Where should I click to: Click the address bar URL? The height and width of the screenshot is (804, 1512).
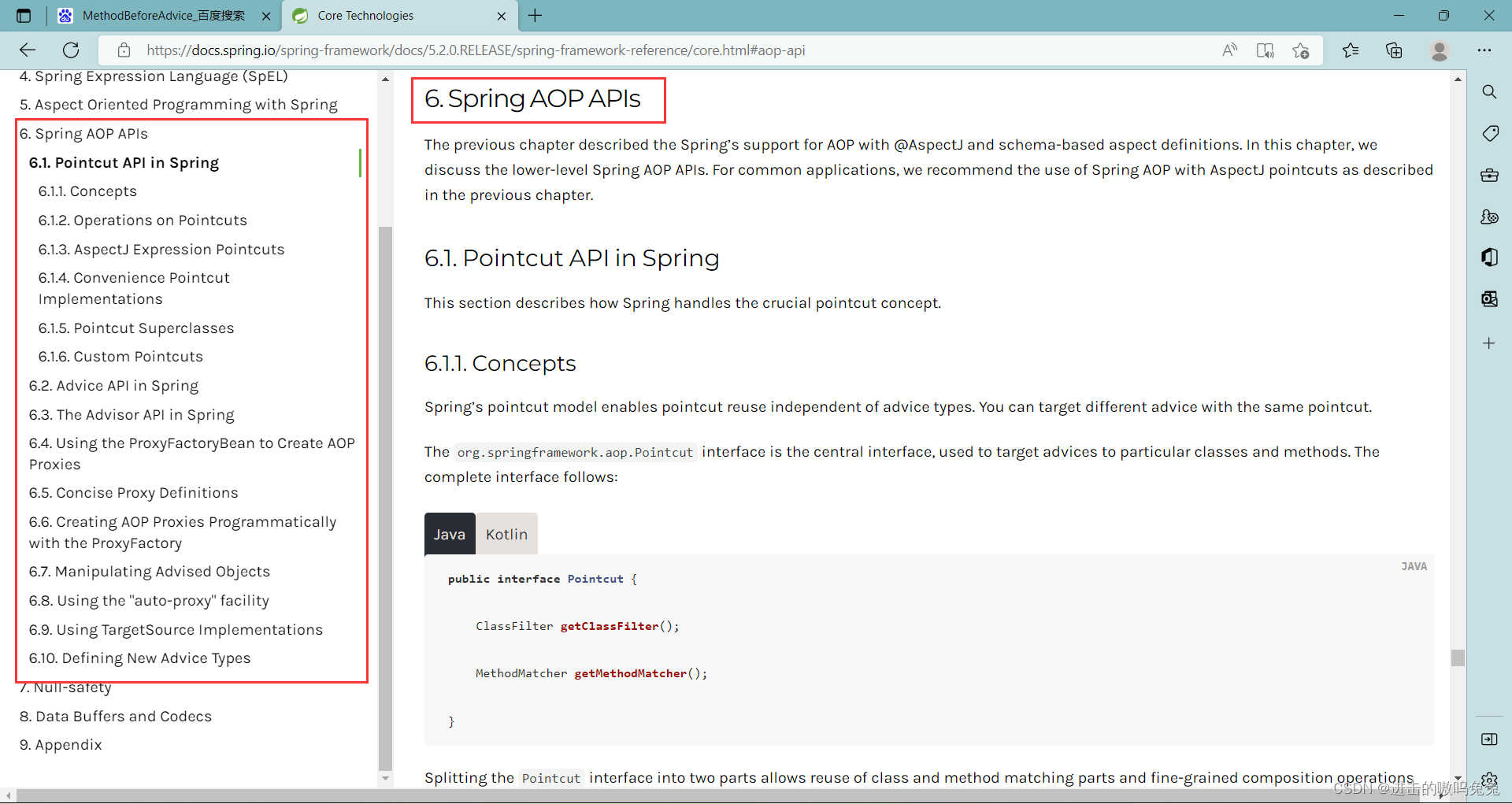[476, 50]
